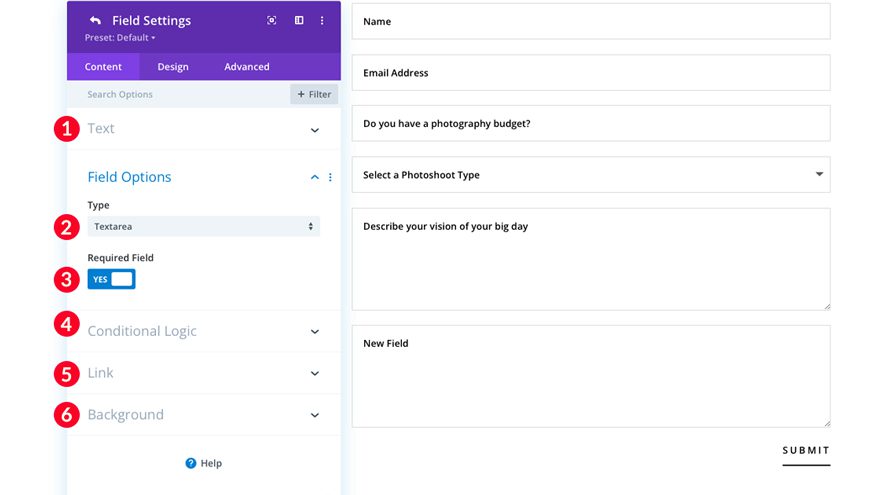Open the Type dropdown set to Textarea

203,227
